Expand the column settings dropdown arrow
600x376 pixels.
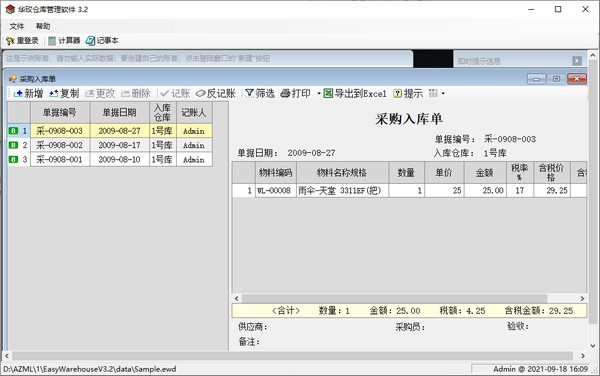(x=443, y=93)
